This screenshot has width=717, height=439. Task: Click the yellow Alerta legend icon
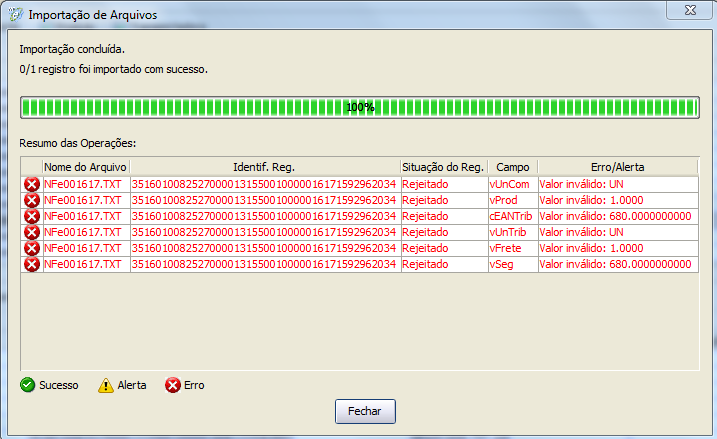point(106,385)
